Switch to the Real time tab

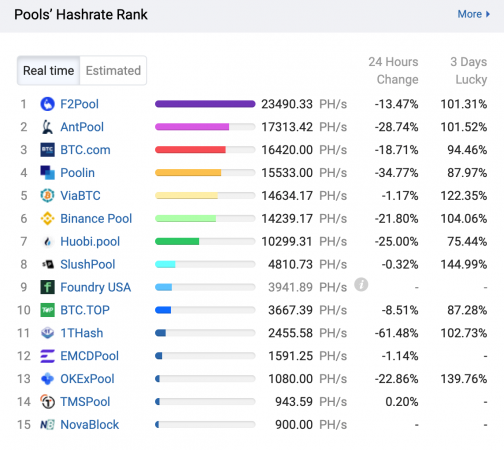(49, 71)
